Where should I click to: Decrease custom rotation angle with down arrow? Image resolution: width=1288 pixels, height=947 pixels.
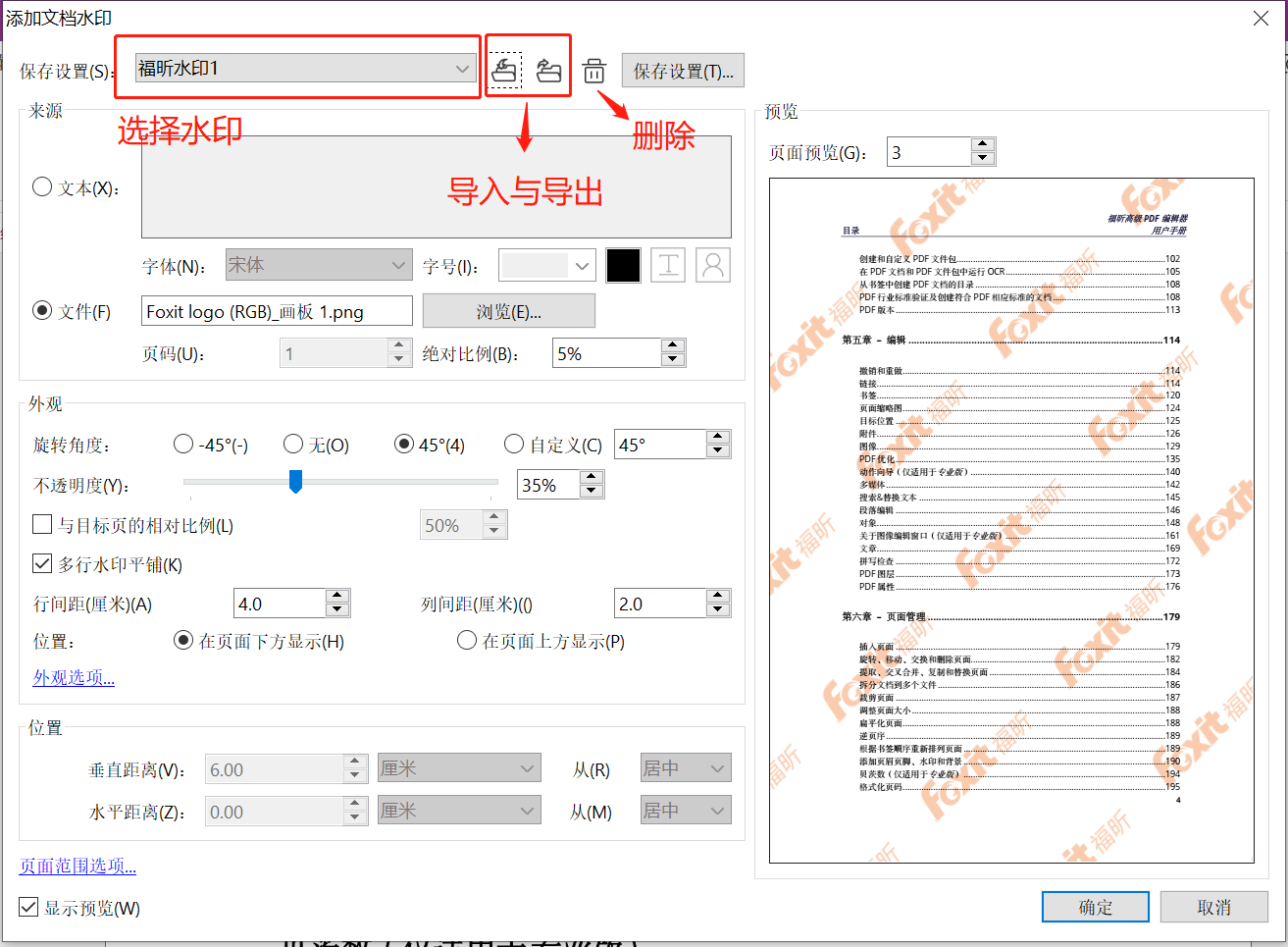tap(719, 450)
